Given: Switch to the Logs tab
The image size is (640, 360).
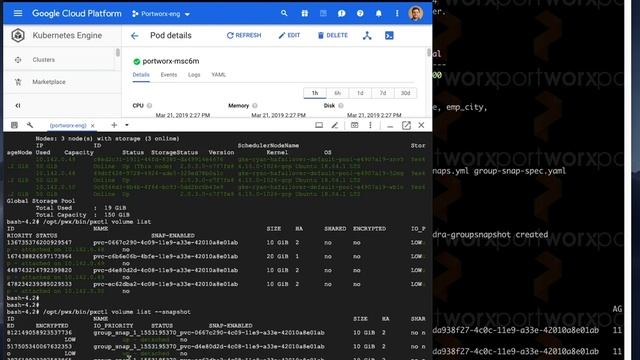Looking at the screenshot, I should point(194,75).
